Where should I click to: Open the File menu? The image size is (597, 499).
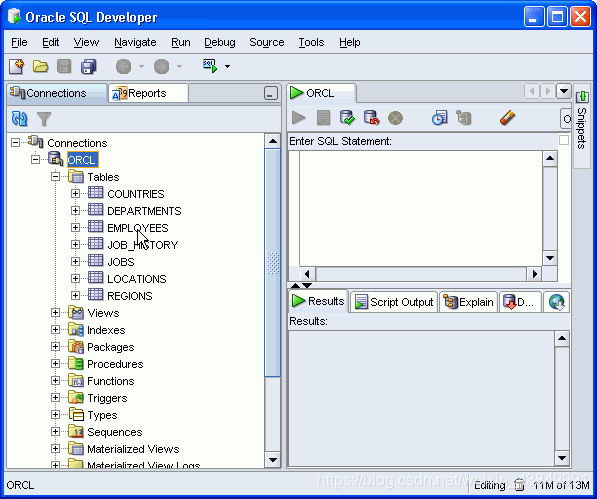[19, 42]
